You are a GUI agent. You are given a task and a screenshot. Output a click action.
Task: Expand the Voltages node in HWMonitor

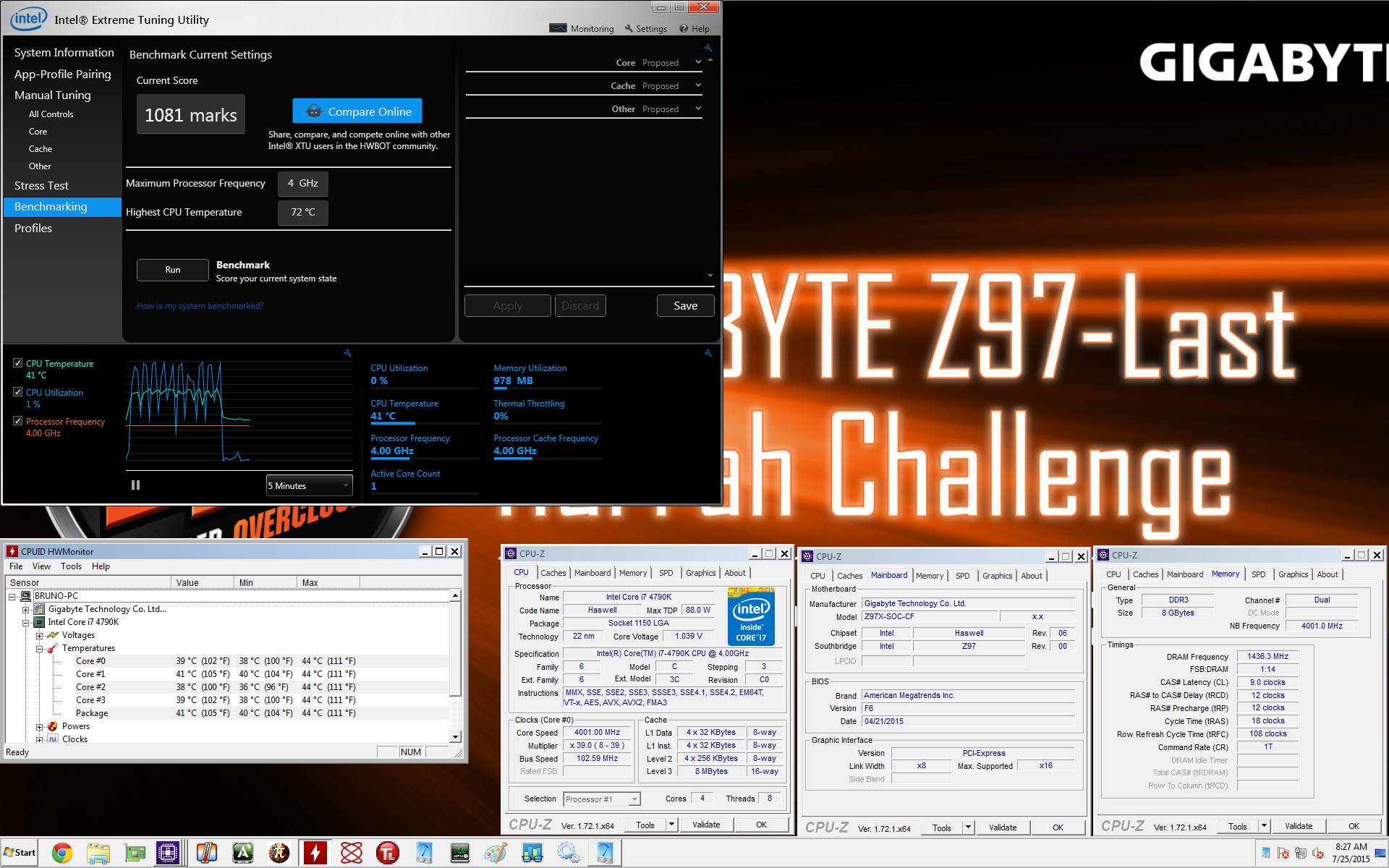40,635
